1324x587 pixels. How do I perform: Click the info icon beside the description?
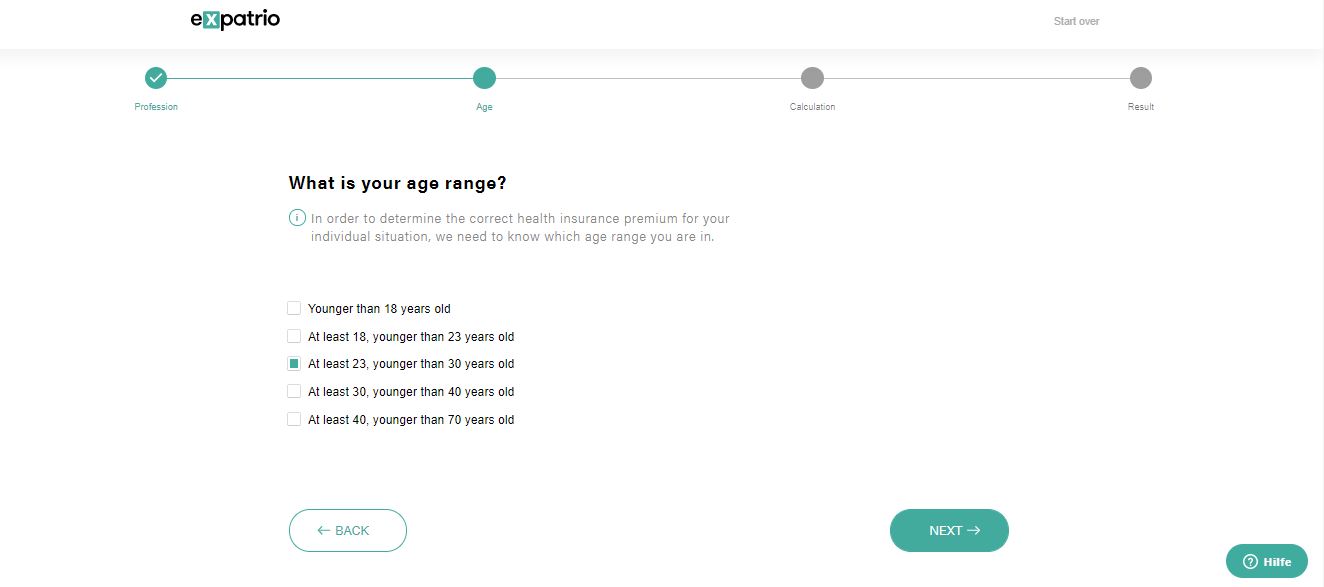tap(297, 218)
